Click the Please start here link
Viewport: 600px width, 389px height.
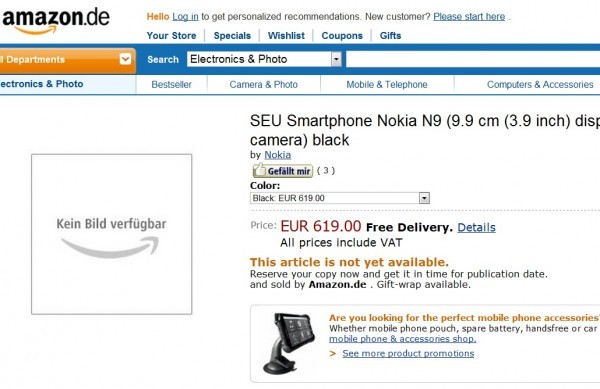pos(469,17)
